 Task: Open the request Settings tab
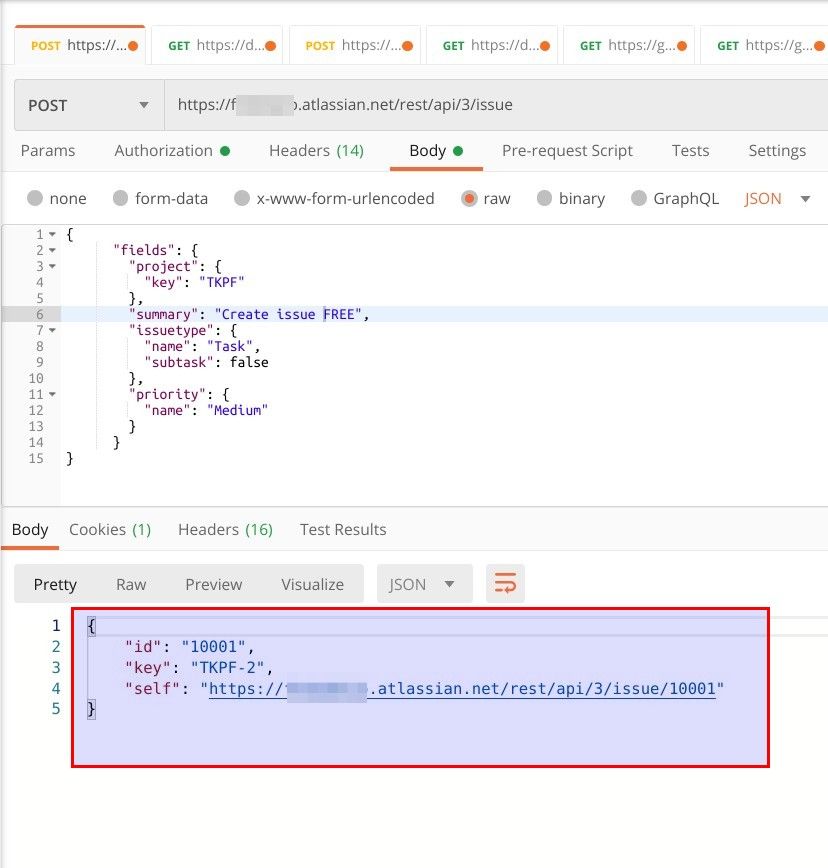[x=777, y=151]
